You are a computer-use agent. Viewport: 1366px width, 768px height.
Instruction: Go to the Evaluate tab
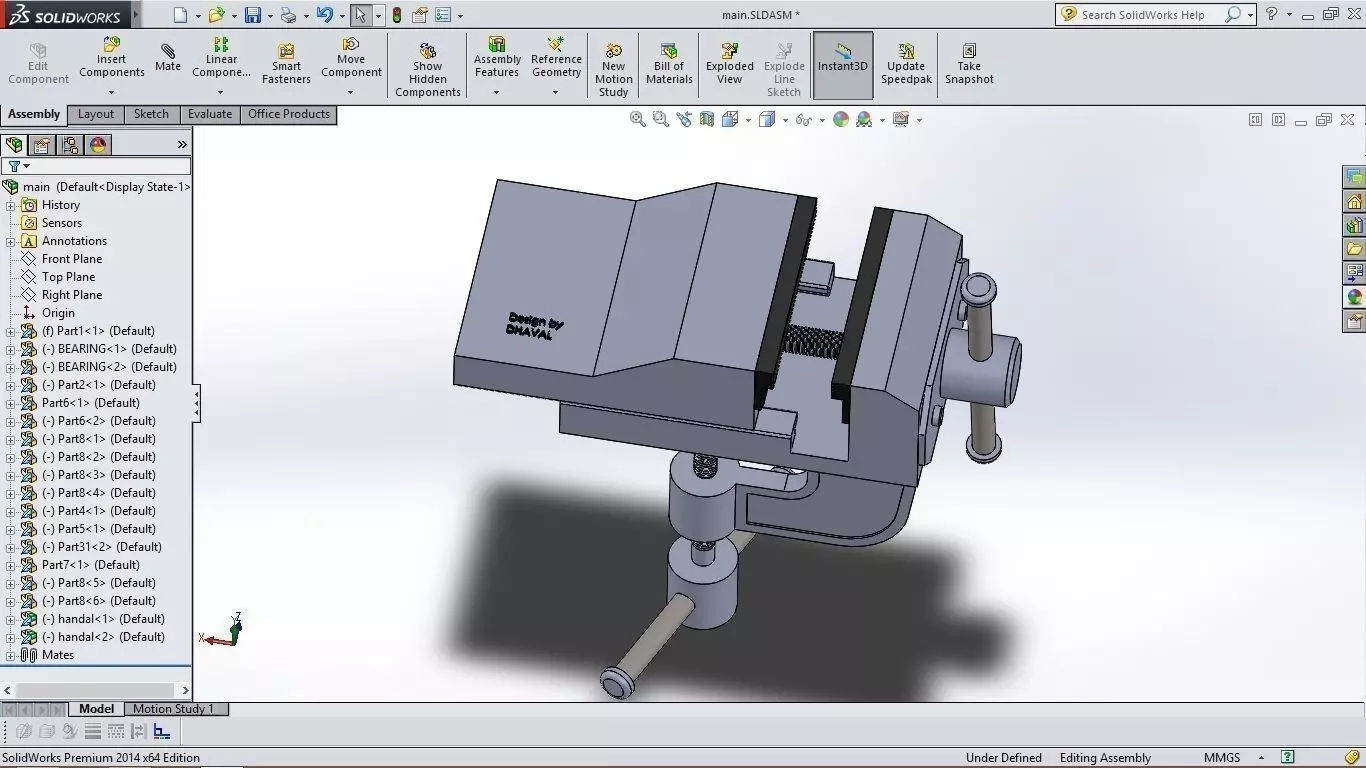210,114
